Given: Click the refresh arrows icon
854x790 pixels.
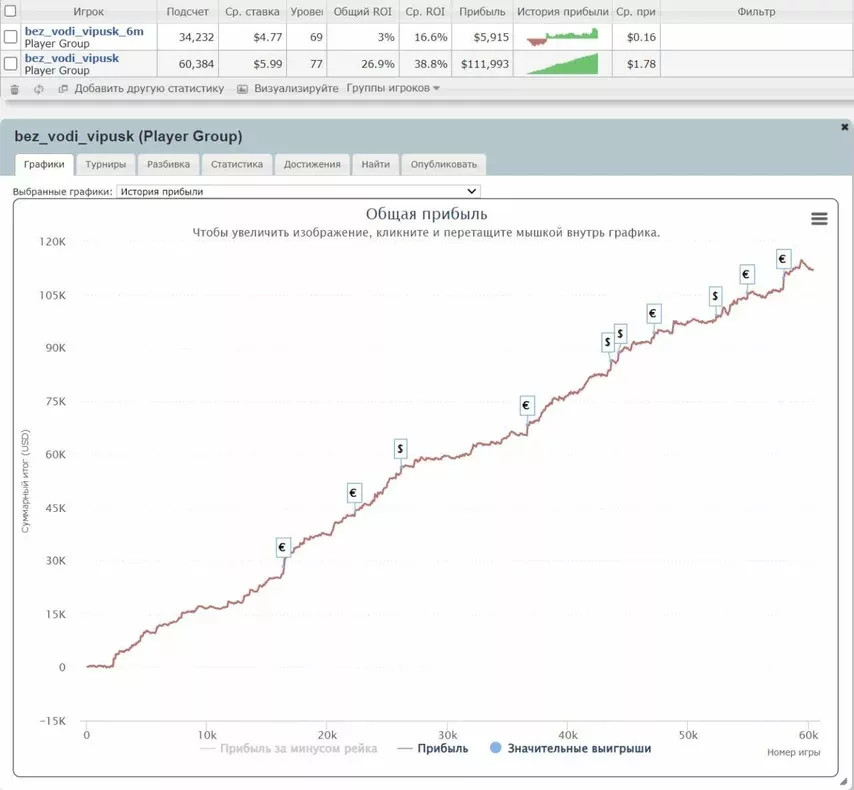Looking at the screenshot, I should click(x=38, y=89).
